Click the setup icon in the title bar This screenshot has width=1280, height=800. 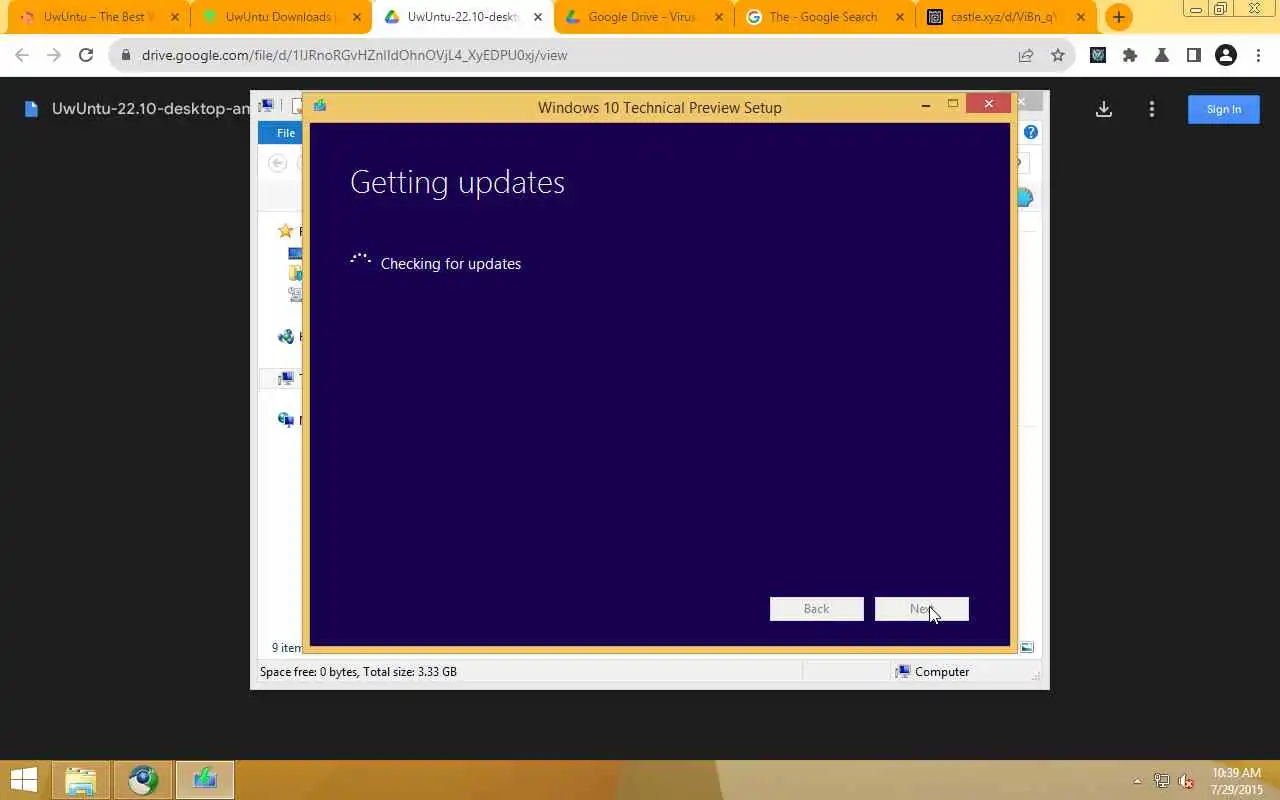coord(320,106)
